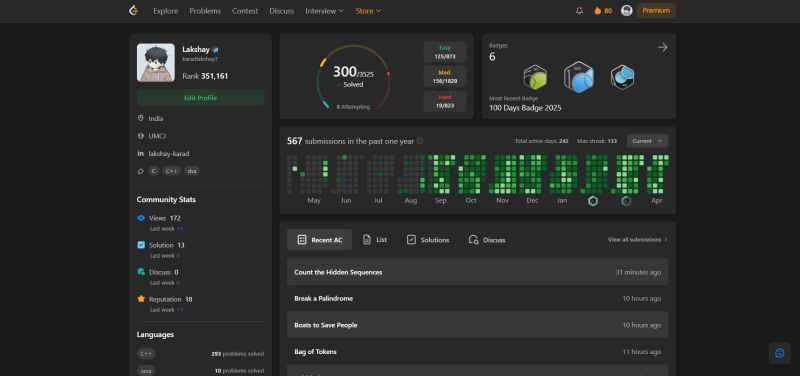The image size is (800, 376).
Task: Open the user avatar menu
Action: coord(627,11)
